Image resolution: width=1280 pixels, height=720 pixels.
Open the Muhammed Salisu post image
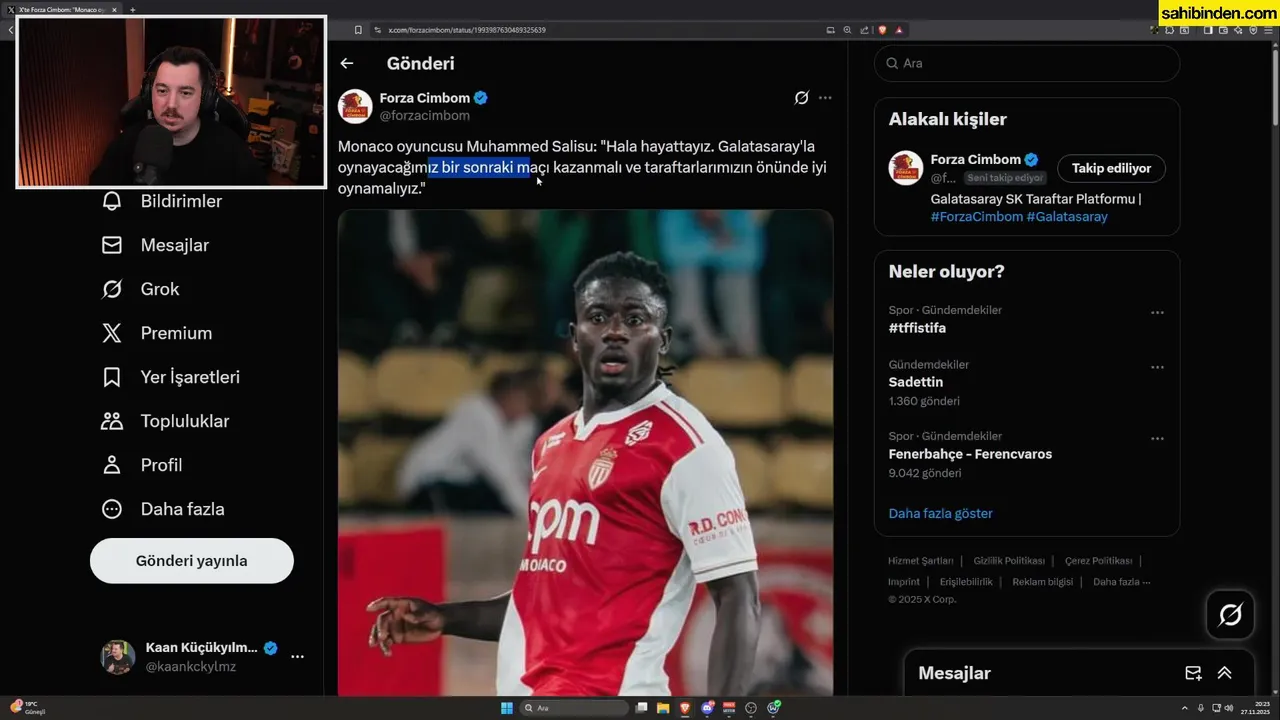(585, 452)
